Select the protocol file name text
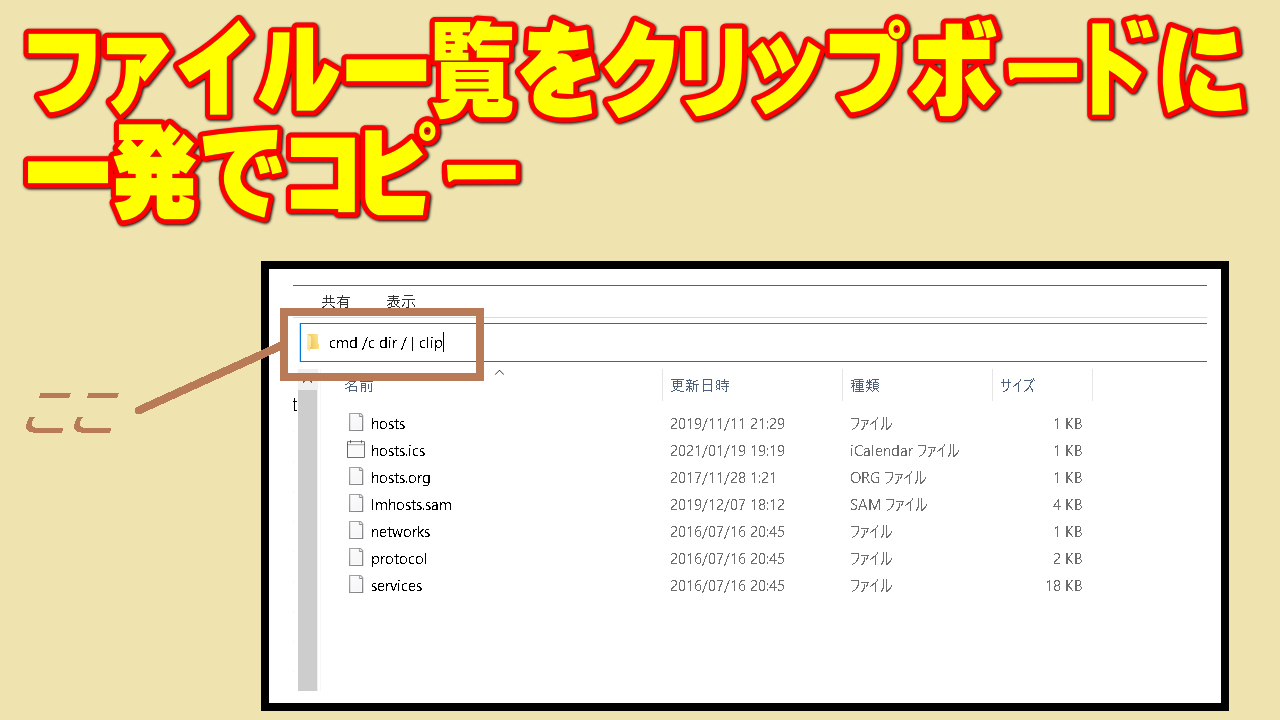The image size is (1280, 720). coord(400,558)
